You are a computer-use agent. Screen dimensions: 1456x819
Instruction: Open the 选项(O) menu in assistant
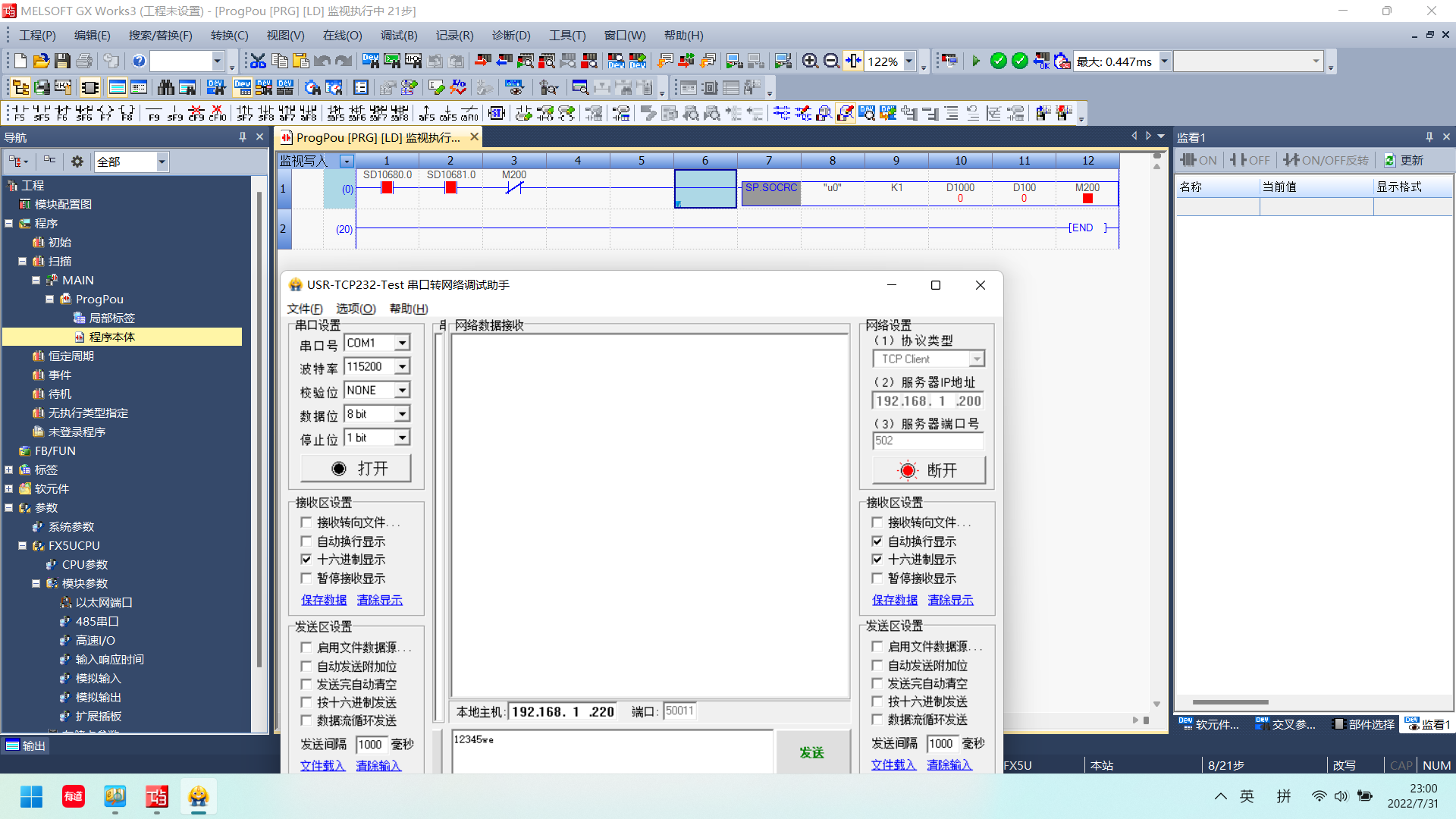356,309
